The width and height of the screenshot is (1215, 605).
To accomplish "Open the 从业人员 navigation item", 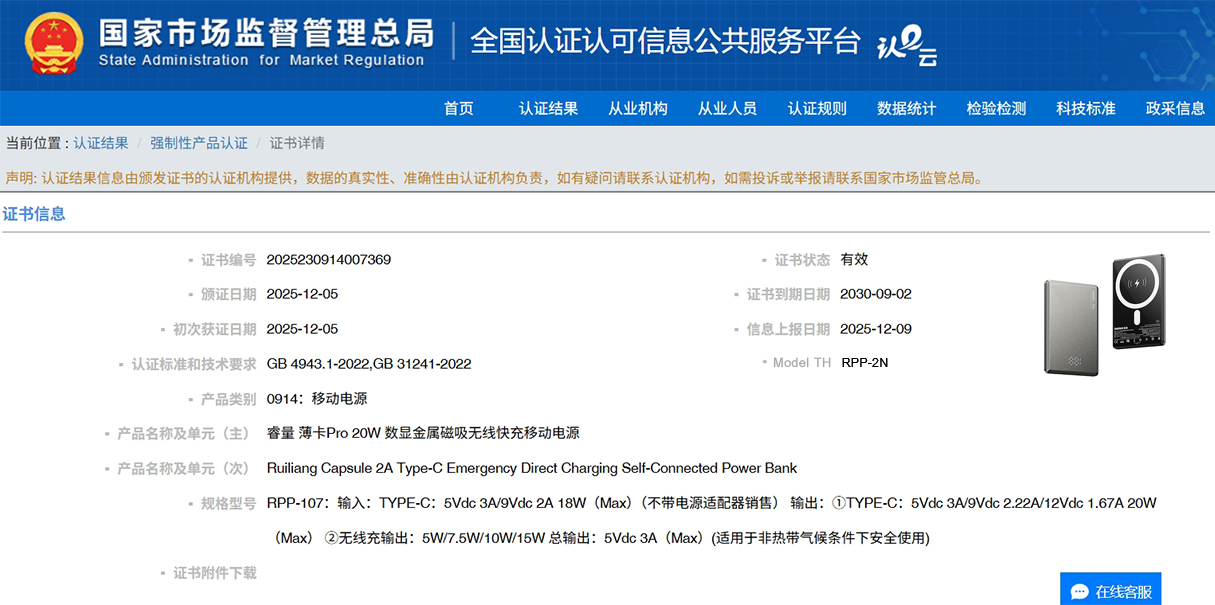I will click(x=728, y=108).
